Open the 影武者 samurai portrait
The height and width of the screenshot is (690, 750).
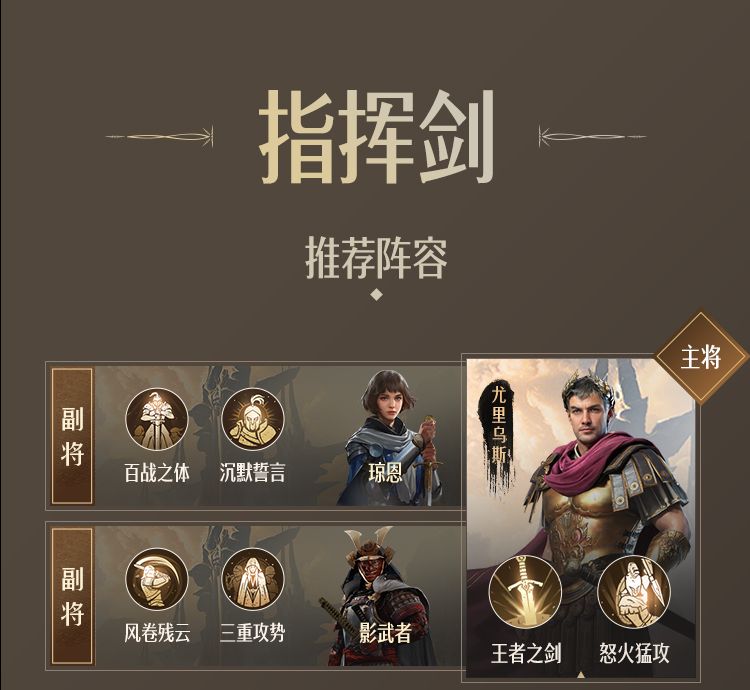tap(379, 596)
